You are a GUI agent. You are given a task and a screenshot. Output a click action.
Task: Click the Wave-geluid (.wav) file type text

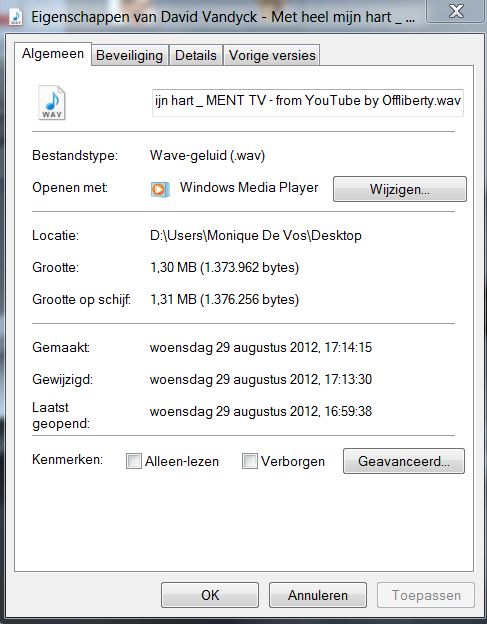207,155
